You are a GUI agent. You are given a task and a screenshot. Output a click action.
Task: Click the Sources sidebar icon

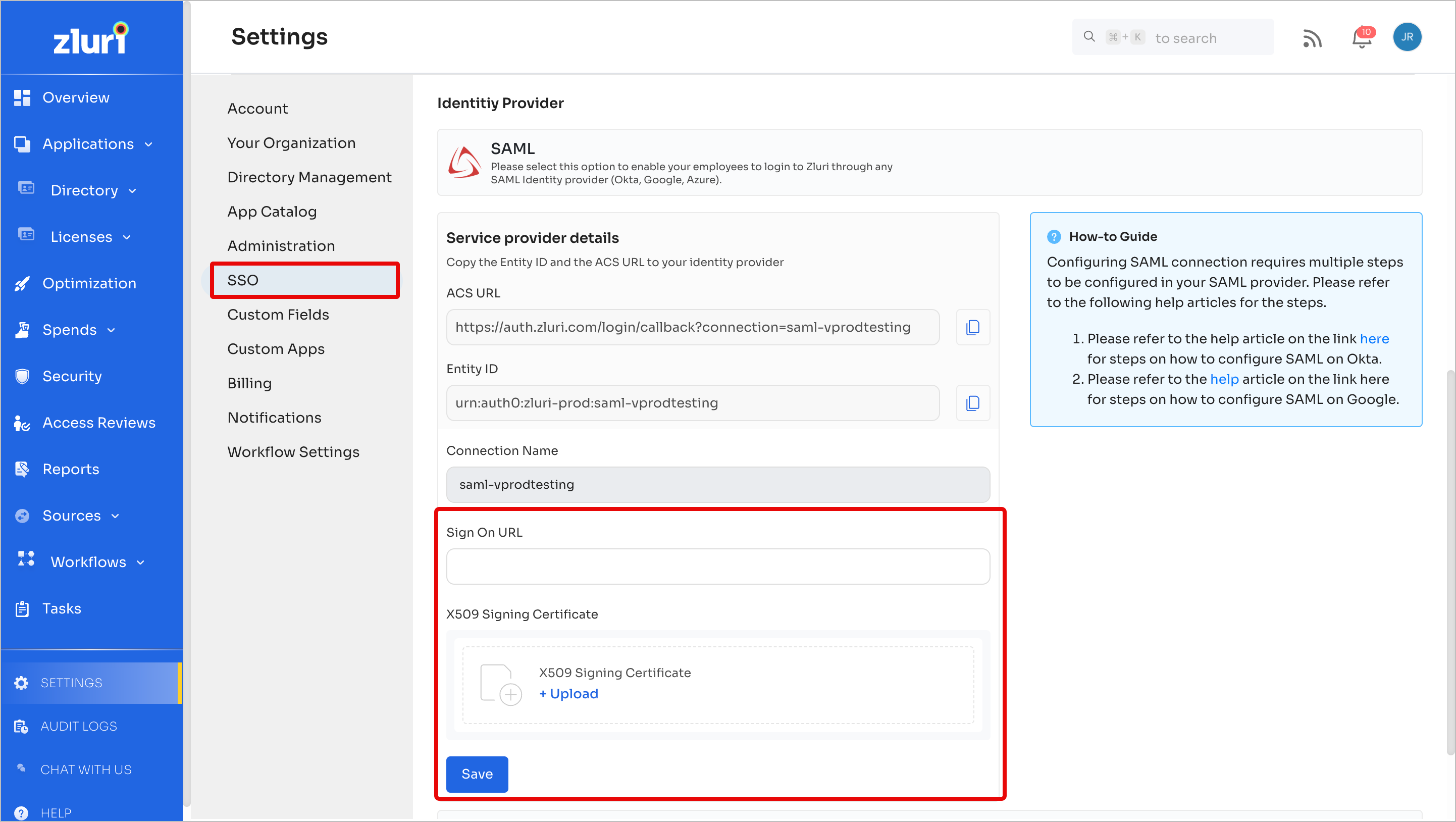click(x=22, y=516)
